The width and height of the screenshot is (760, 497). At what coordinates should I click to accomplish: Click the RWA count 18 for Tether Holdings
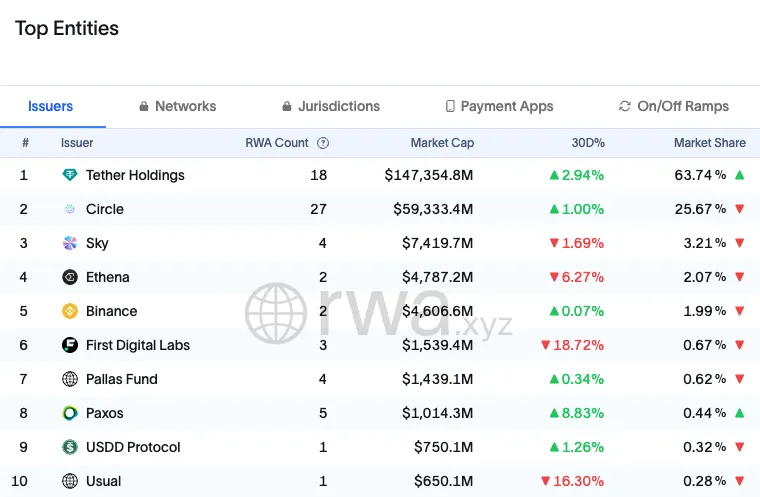tap(318, 175)
